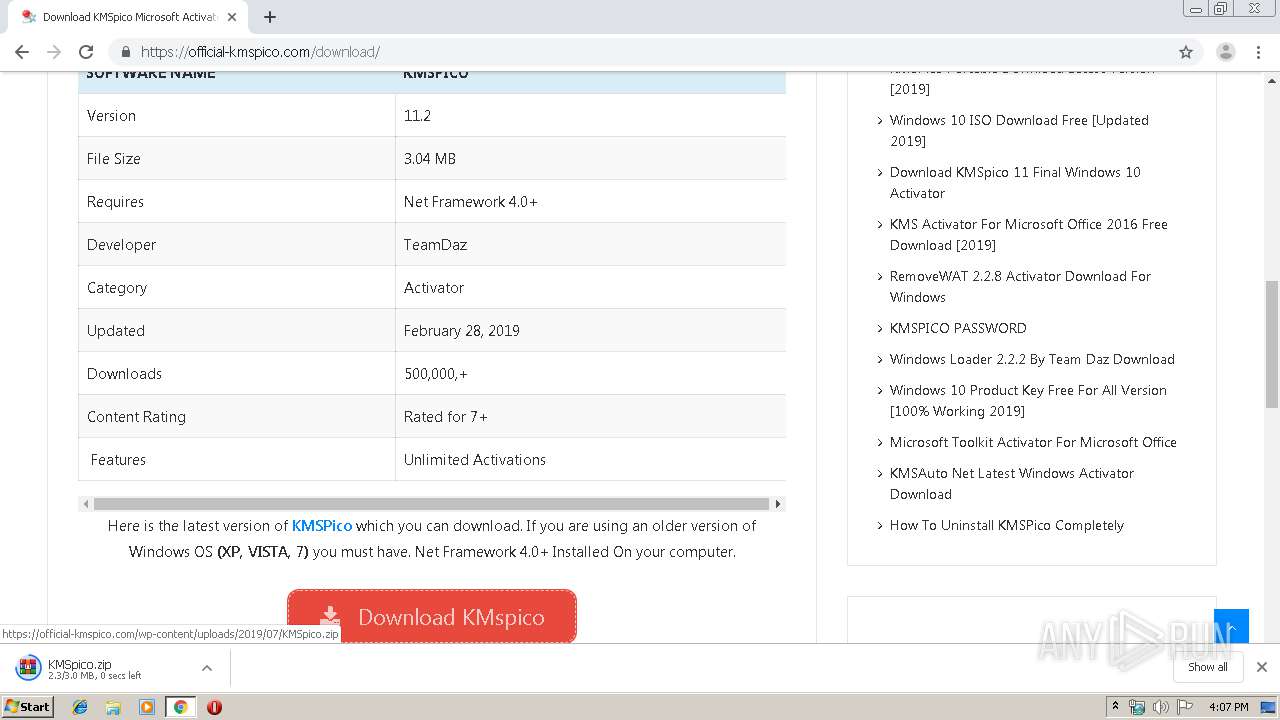Click the address bar URL
Screen dimensions: 1280x720
pyautogui.click(x=260, y=52)
